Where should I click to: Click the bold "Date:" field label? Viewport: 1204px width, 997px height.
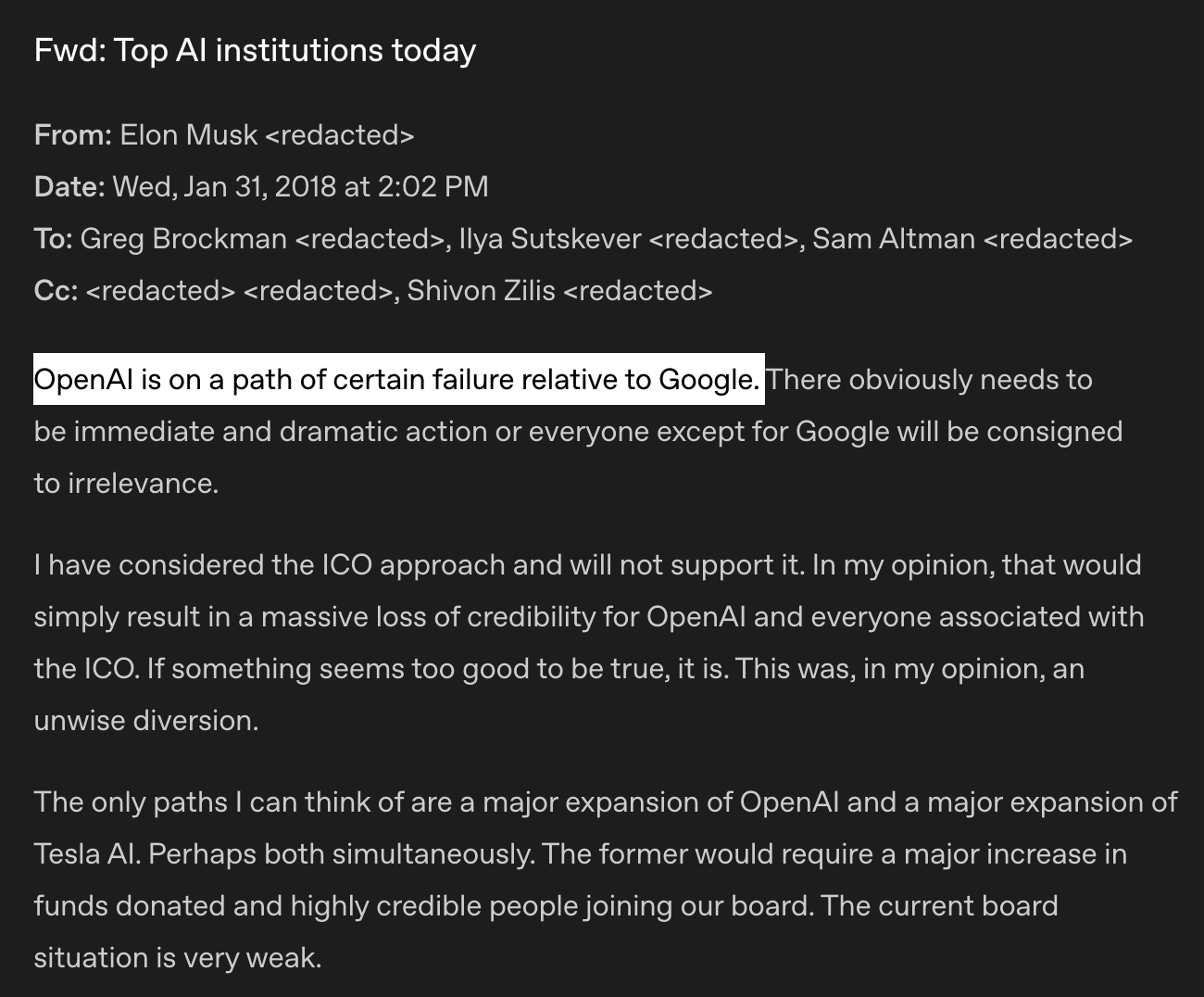pyautogui.click(x=69, y=187)
